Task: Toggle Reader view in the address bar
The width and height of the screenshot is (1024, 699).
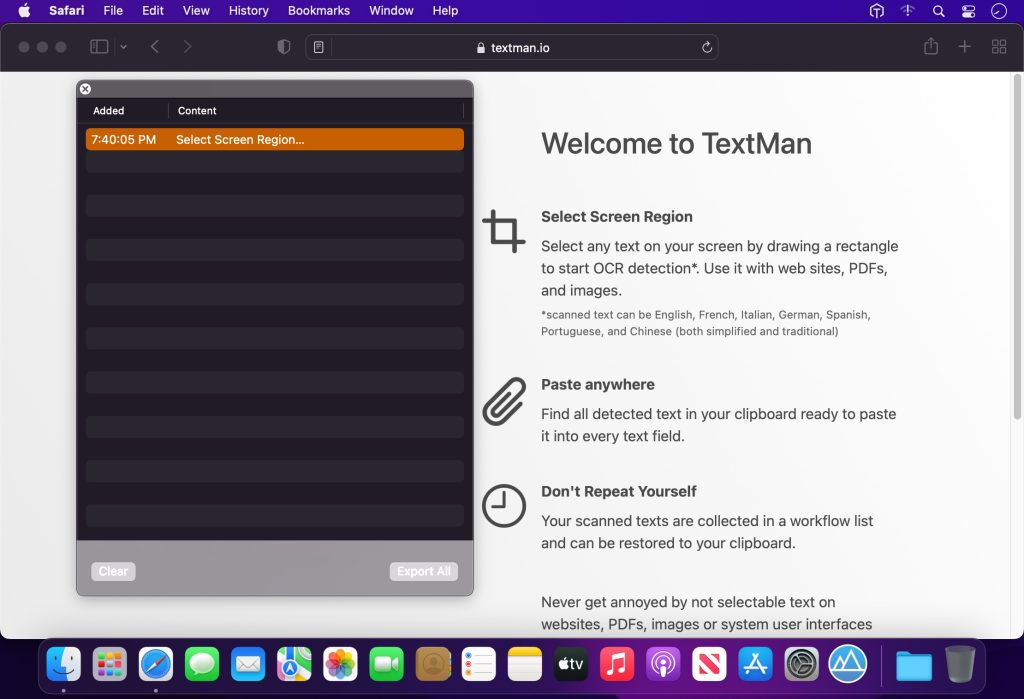Action: tap(316, 46)
